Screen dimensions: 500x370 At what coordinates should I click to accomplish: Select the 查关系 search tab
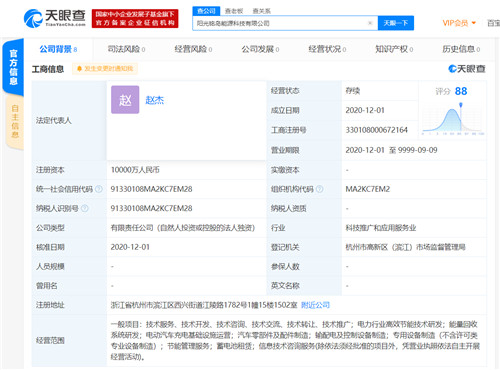(261, 11)
